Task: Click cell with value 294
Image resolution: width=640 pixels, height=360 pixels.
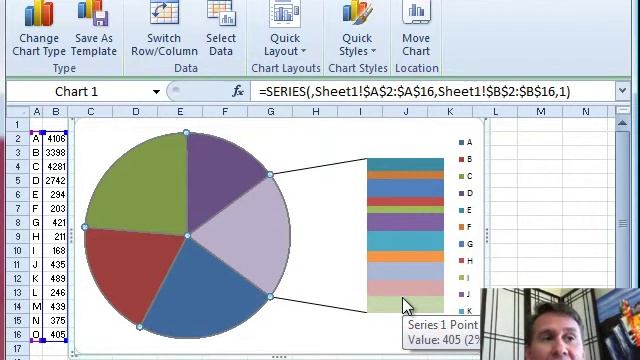Action: [x=56, y=195]
